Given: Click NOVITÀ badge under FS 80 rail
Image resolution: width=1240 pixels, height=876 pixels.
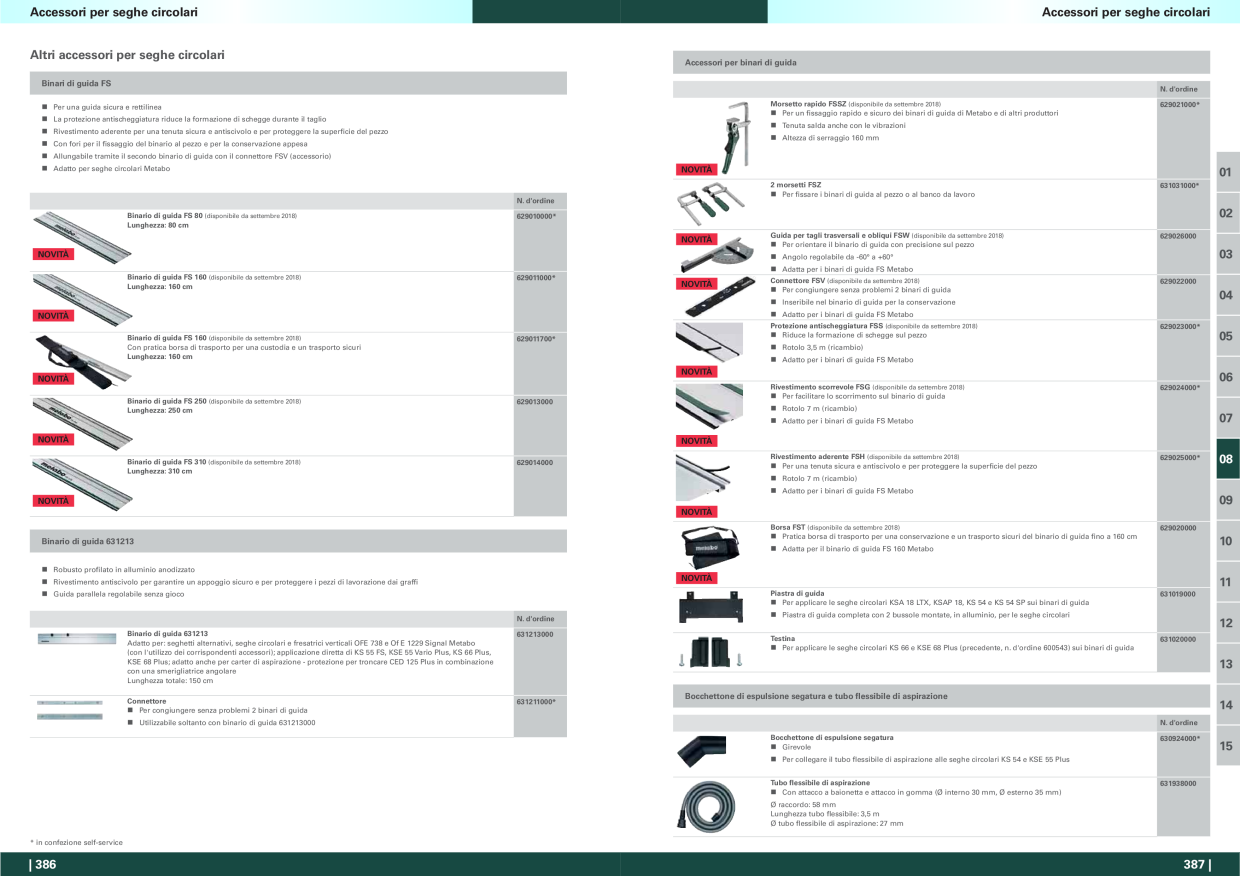Looking at the screenshot, I should tap(54, 254).
